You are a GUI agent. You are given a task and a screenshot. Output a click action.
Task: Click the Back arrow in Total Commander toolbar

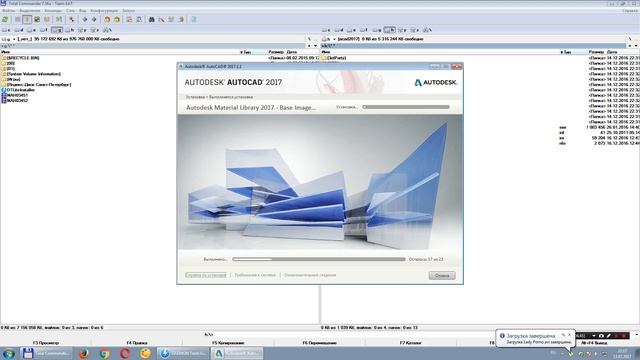pyautogui.click(x=85, y=19)
